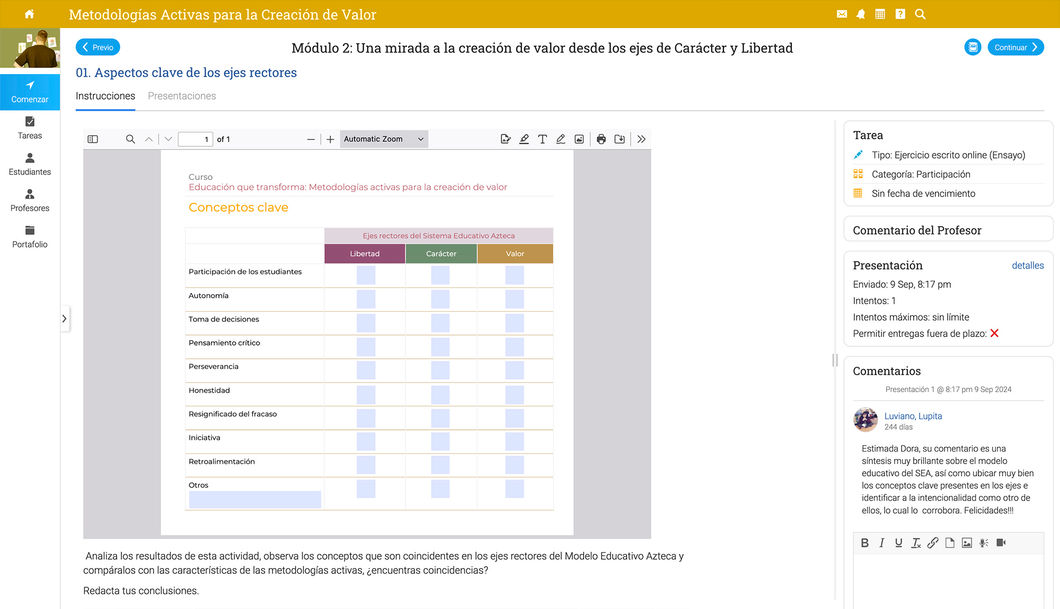
Task: Print the PDF document
Action: tap(601, 139)
